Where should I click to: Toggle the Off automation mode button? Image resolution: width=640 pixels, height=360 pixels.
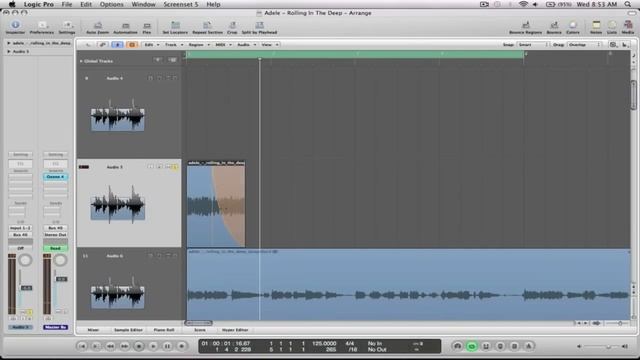point(20,248)
